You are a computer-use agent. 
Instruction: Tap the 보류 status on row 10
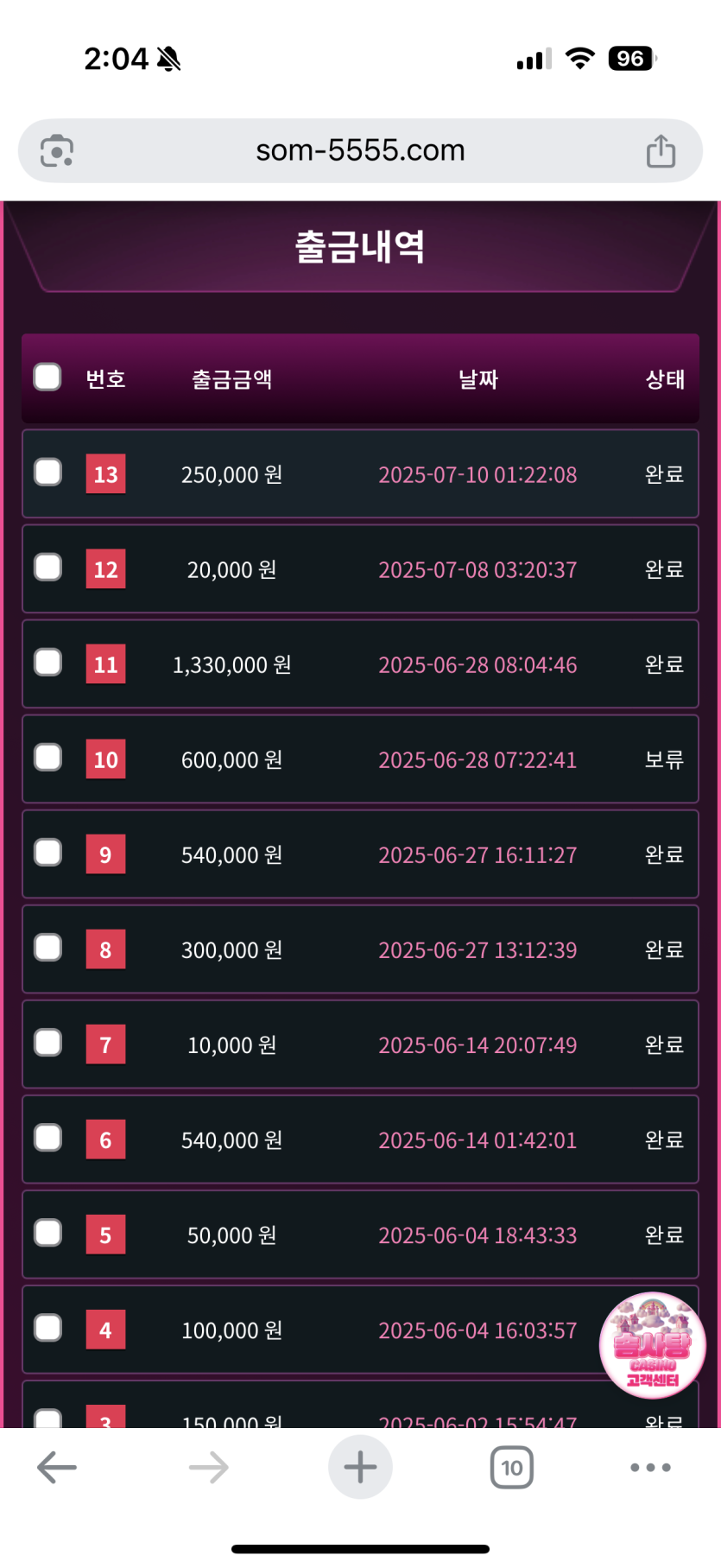pyautogui.click(x=664, y=759)
